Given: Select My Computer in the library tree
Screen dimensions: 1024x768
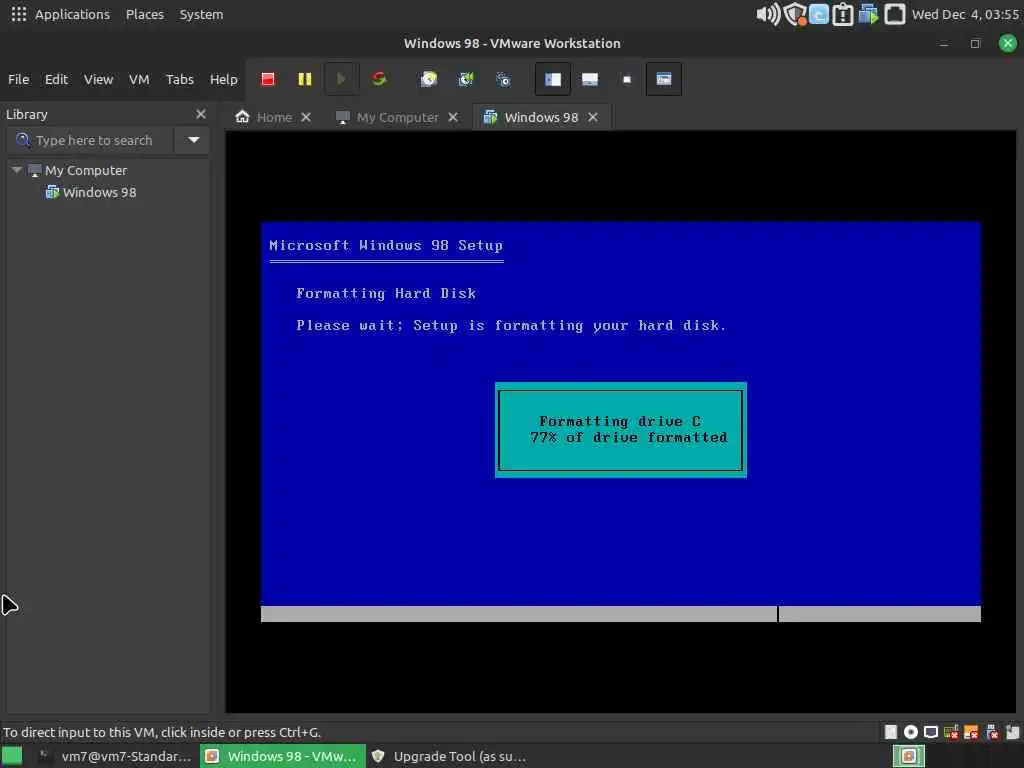Looking at the screenshot, I should pyautogui.click(x=86, y=170).
